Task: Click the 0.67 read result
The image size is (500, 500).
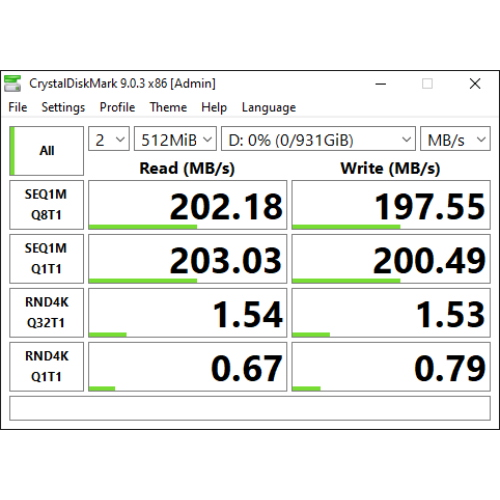Action: click(187, 367)
